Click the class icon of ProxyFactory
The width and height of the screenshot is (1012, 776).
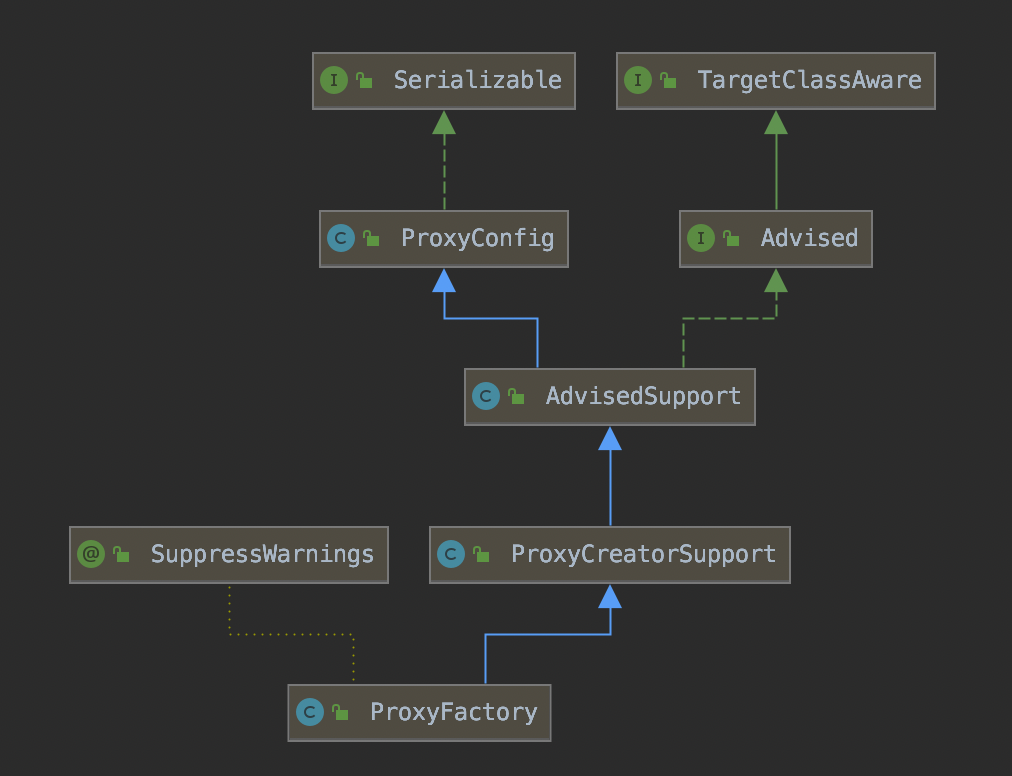[310, 713]
